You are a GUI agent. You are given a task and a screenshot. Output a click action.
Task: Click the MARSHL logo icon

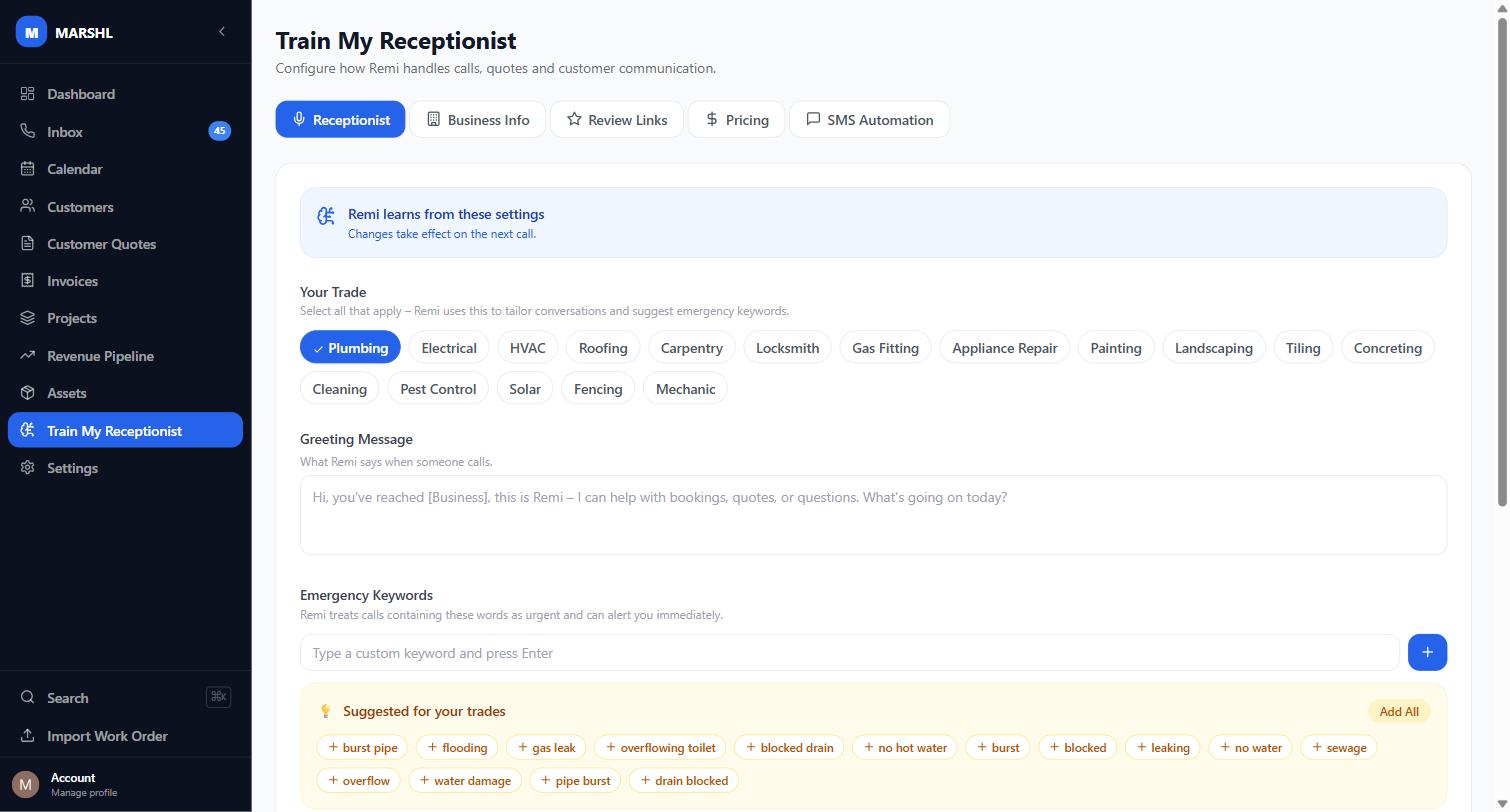coord(31,32)
